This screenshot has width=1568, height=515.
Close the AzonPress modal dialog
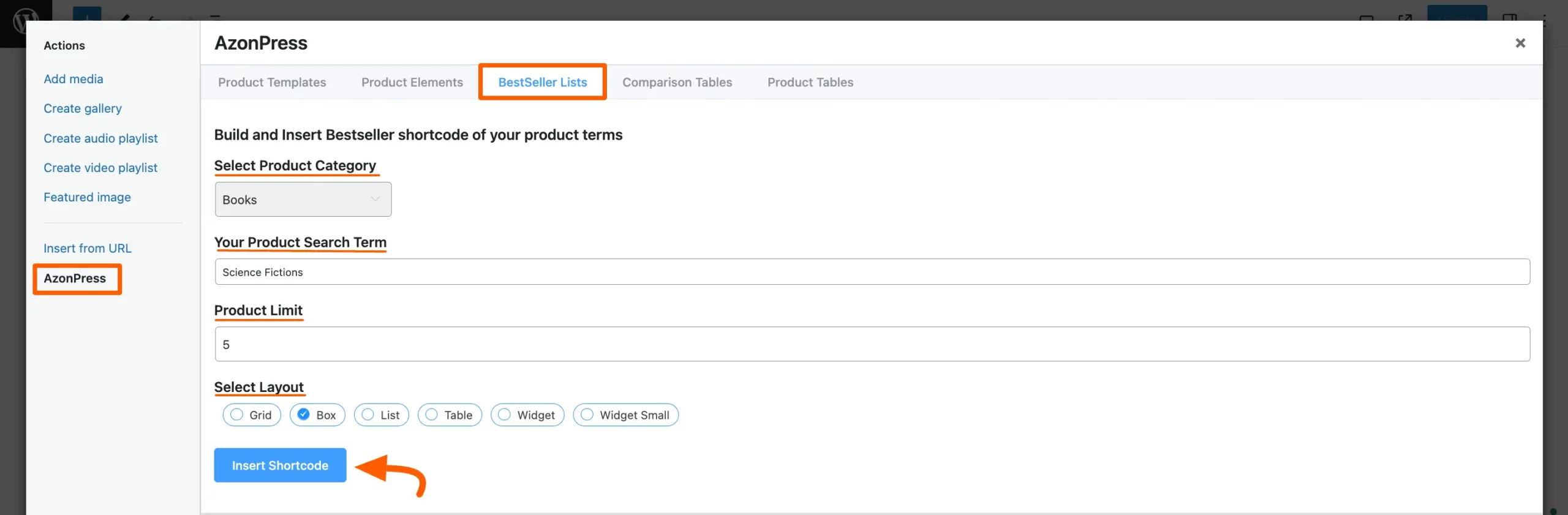pos(1520,43)
